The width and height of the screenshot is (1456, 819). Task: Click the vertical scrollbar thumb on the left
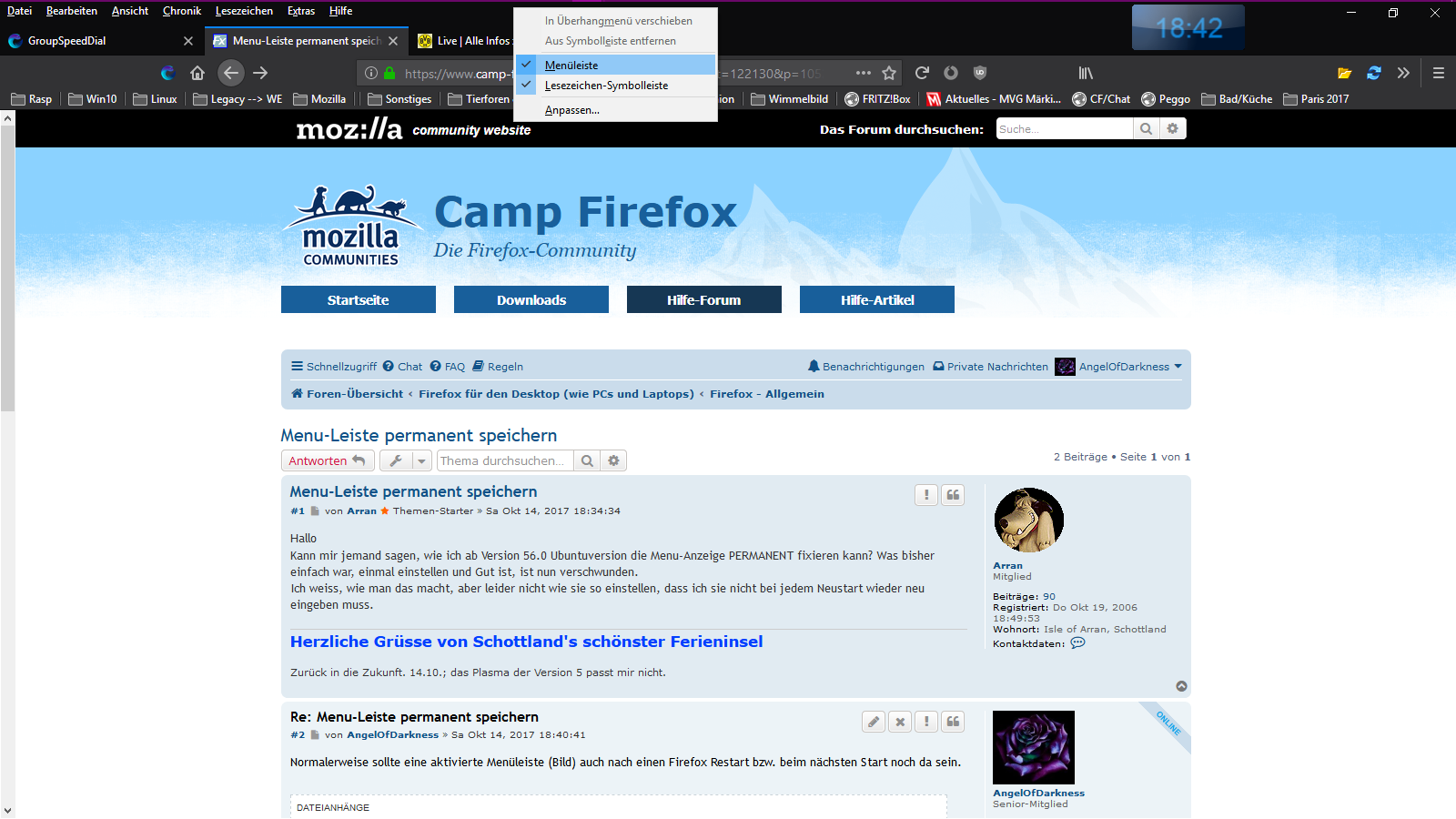click(x=7, y=268)
